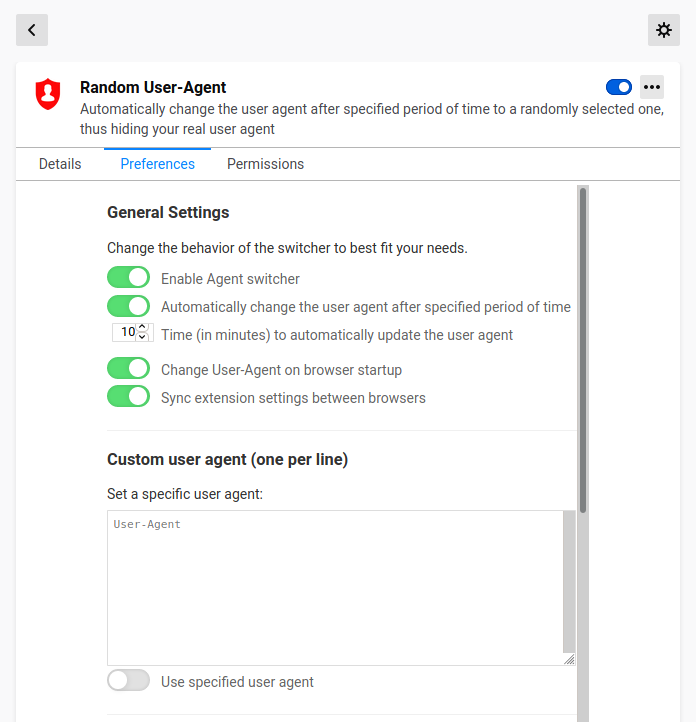Click the Random User-Agent extension title
696x722 pixels.
153,88
